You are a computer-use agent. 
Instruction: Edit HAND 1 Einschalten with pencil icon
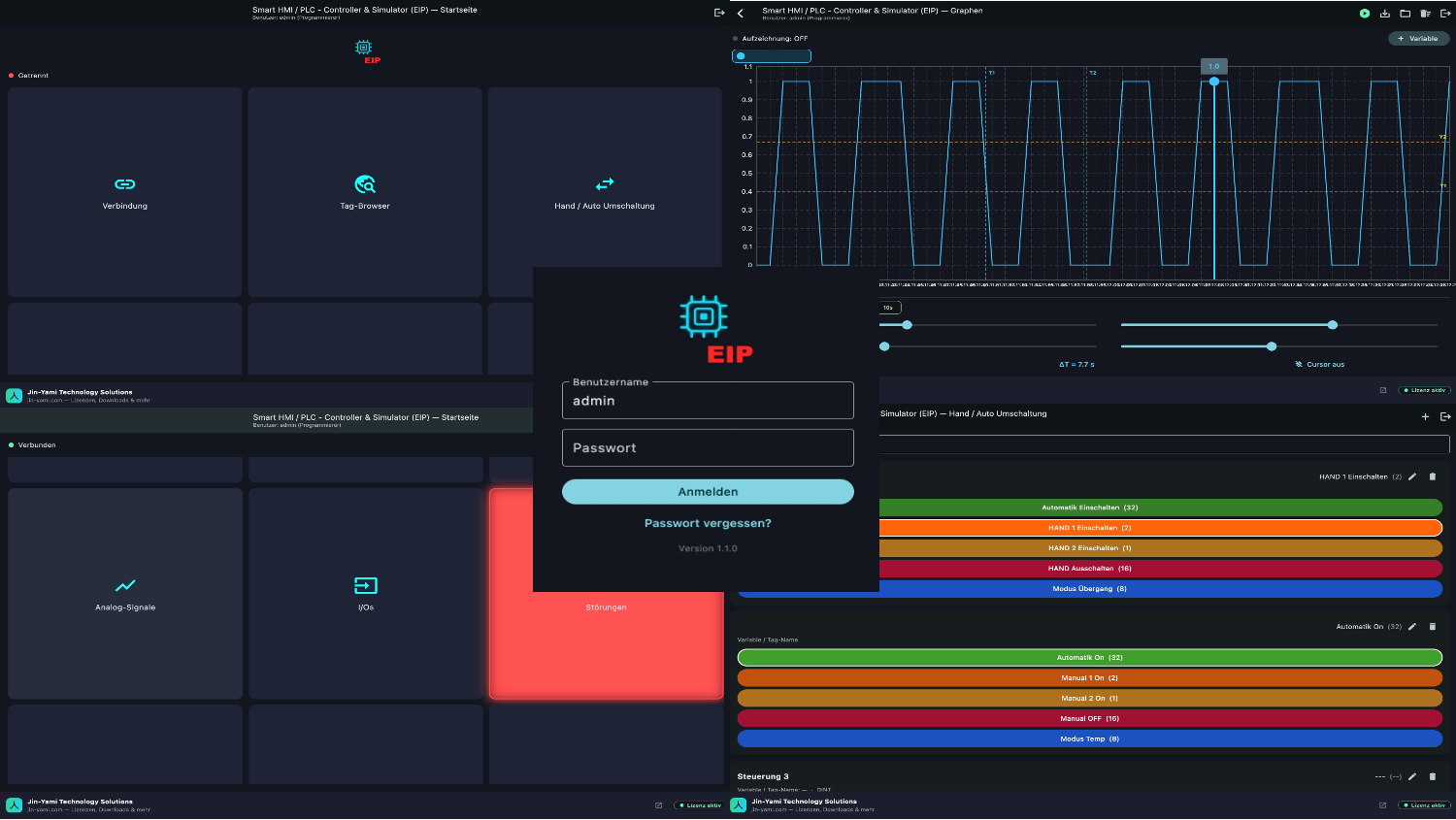1412,476
